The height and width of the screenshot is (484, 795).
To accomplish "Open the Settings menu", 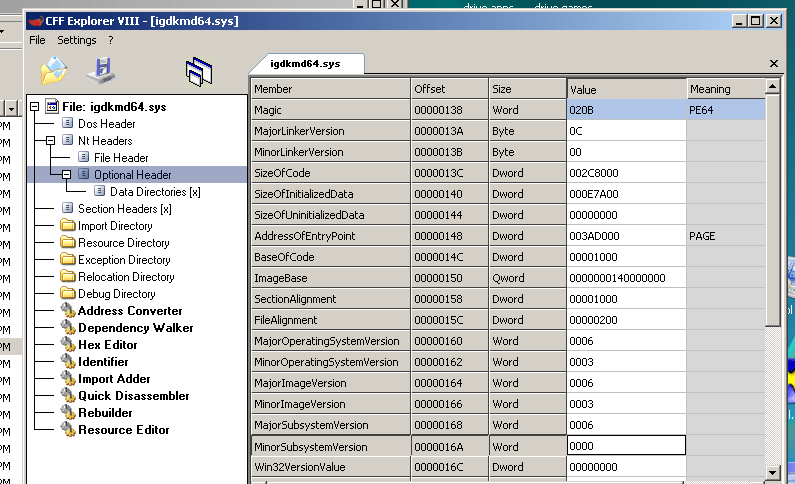I will coord(77,40).
